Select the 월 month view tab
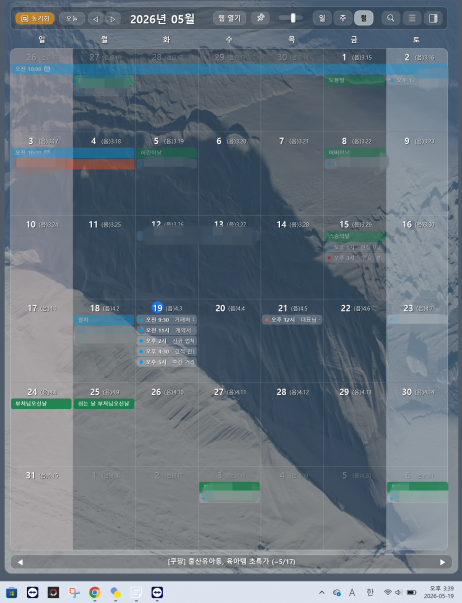The width and height of the screenshot is (462, 603). [x=364, y=18]
